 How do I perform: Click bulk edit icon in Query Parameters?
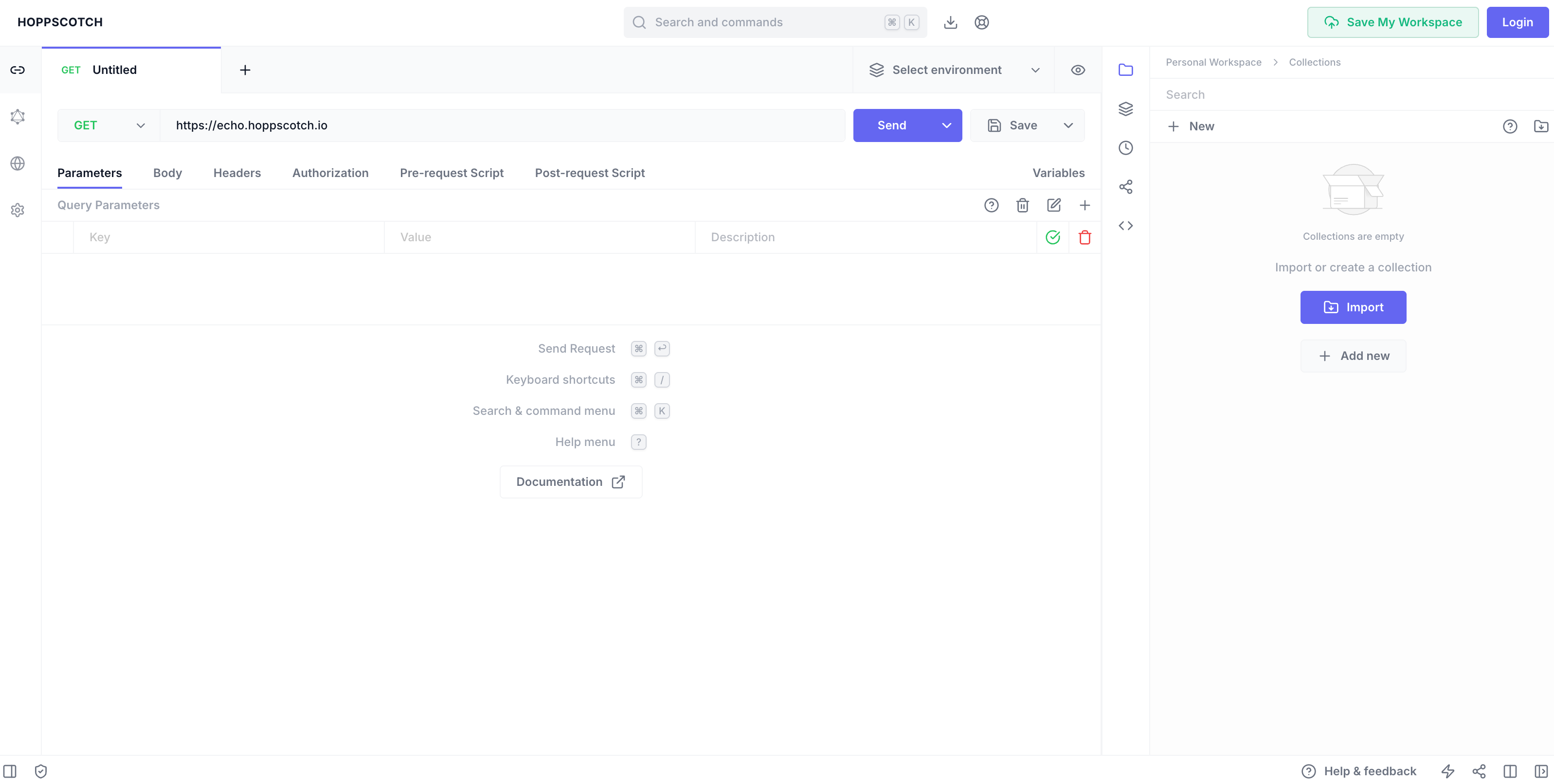click(x=1053, y=205)
